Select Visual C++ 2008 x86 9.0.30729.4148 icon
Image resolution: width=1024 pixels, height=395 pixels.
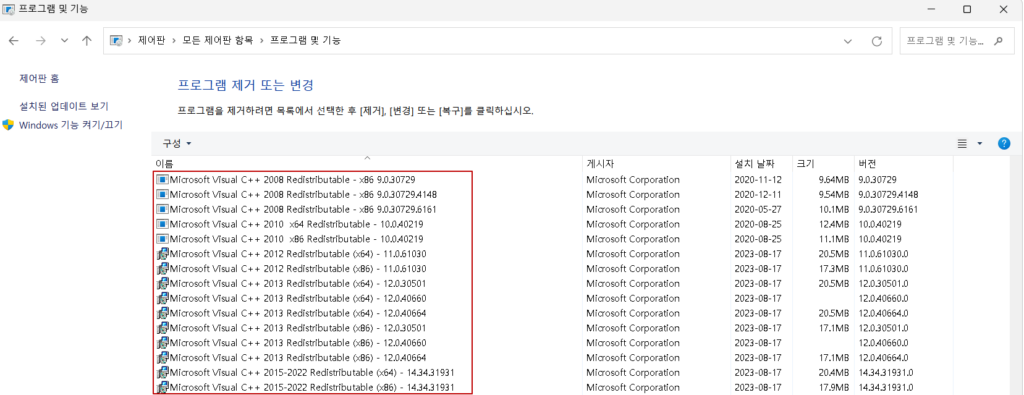[x=162, y=195]
